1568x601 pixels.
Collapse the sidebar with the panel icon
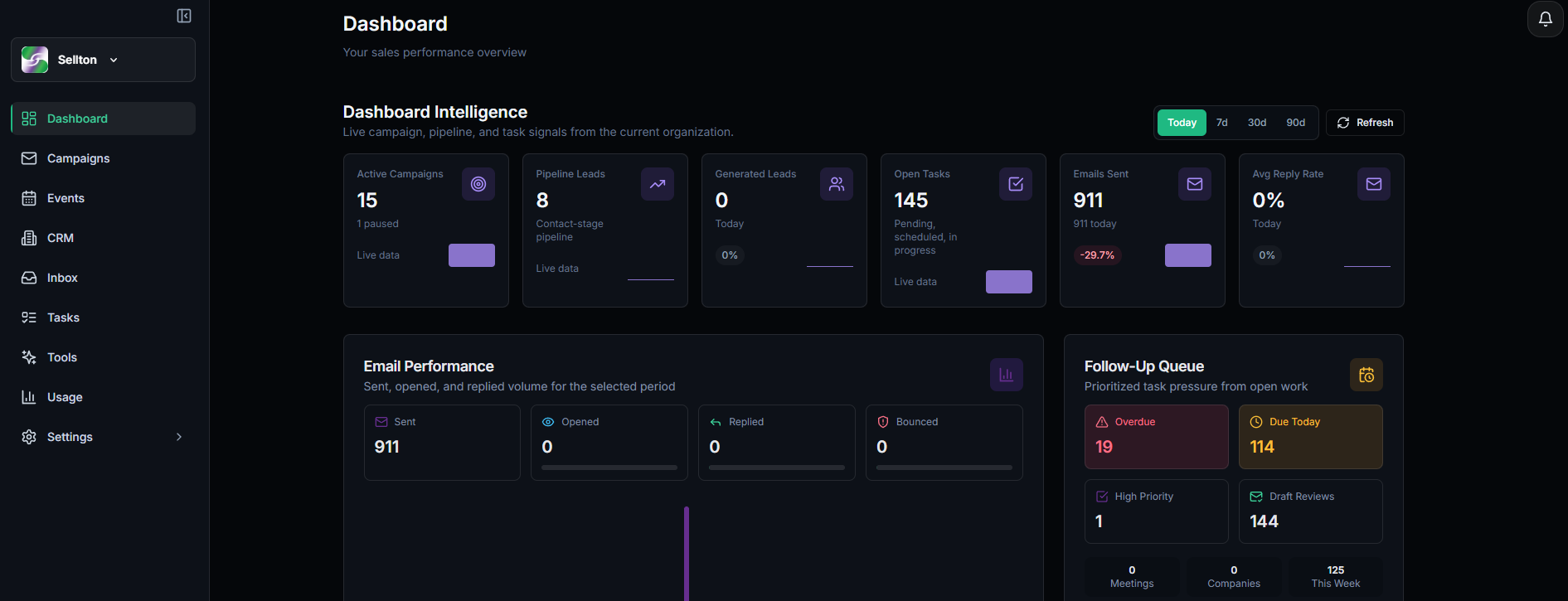coord(184,16)
